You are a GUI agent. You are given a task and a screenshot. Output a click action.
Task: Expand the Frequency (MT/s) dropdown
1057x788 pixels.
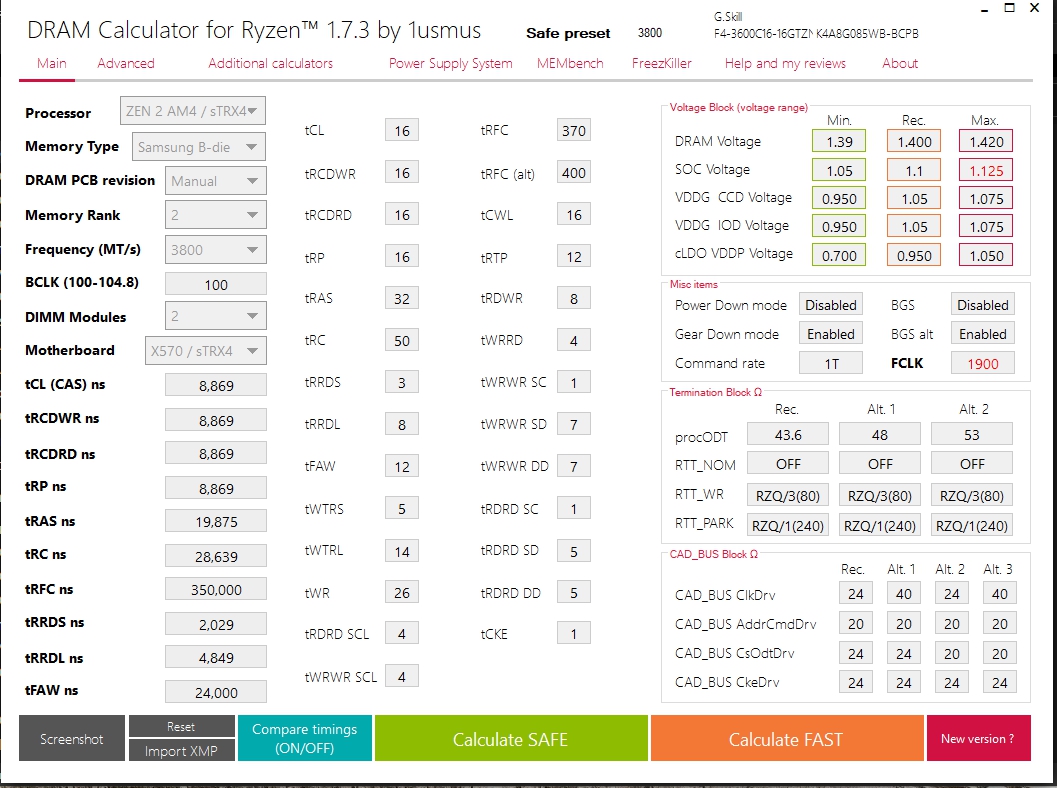point(216,250)
